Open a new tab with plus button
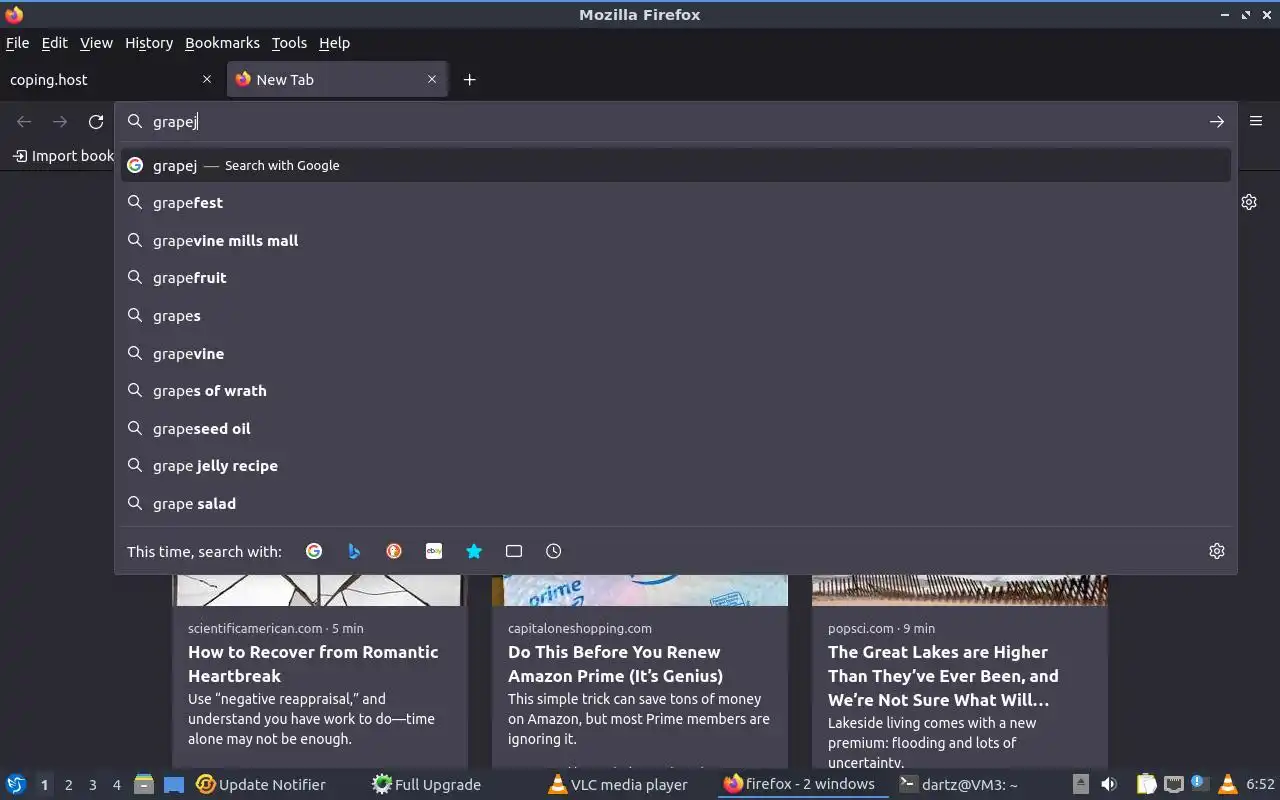The image size is (1280, 800). (x=469, y=80)
